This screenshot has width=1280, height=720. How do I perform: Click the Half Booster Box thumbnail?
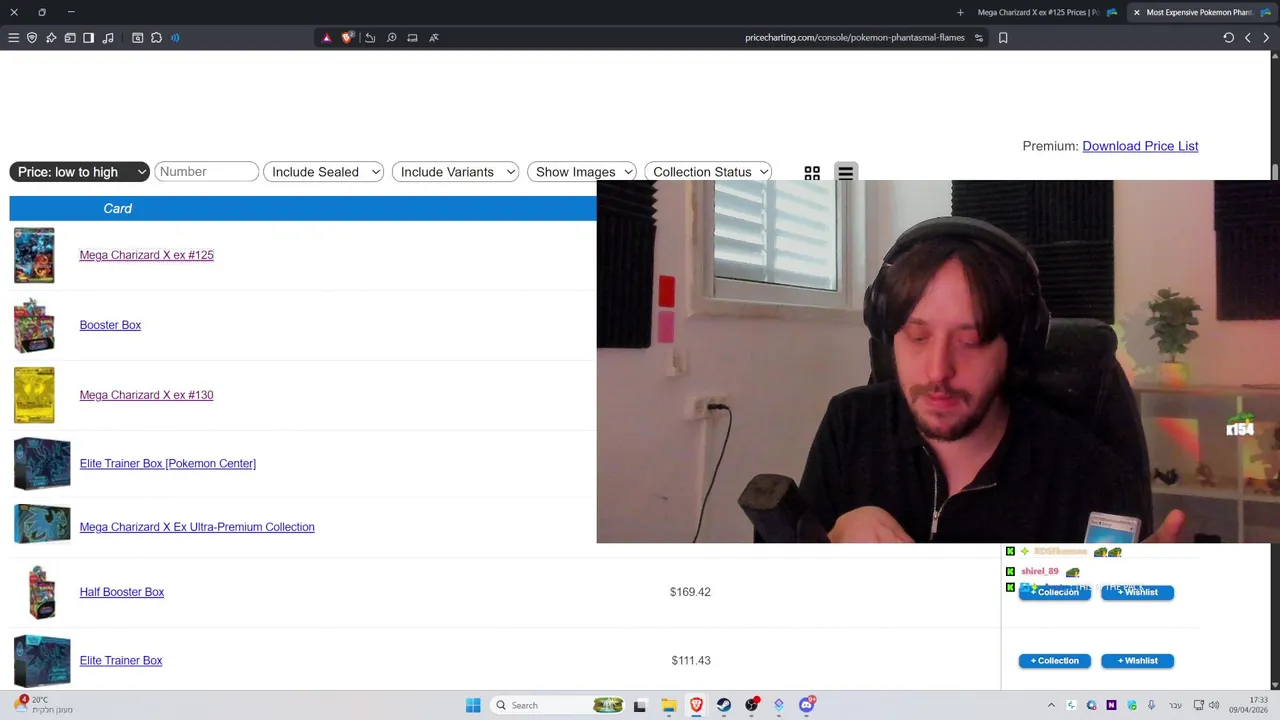pyautogui.click(x=42, y=592)
